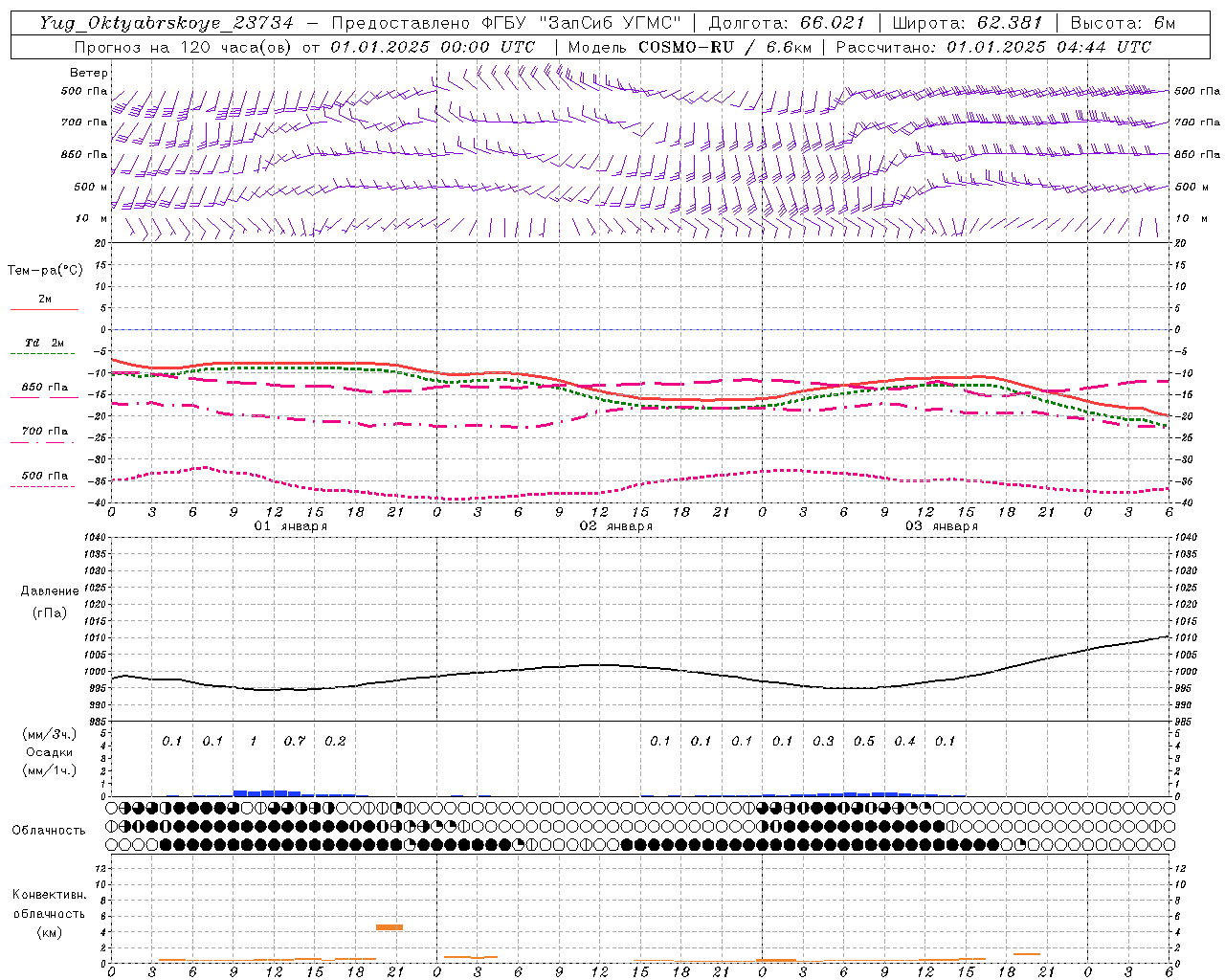Image resolution: width=1225 pixels, height=980 pixels.
Task: Click the Тем-ра(°C) panel label
Action: click(45, 271)
